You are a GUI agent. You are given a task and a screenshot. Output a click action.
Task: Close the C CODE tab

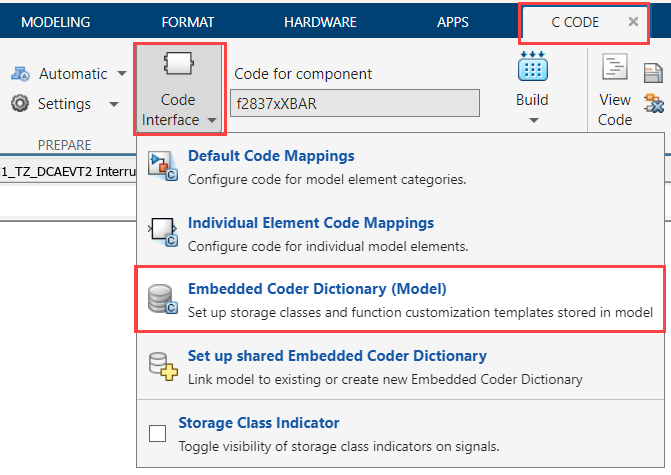[x=632, y=21]
